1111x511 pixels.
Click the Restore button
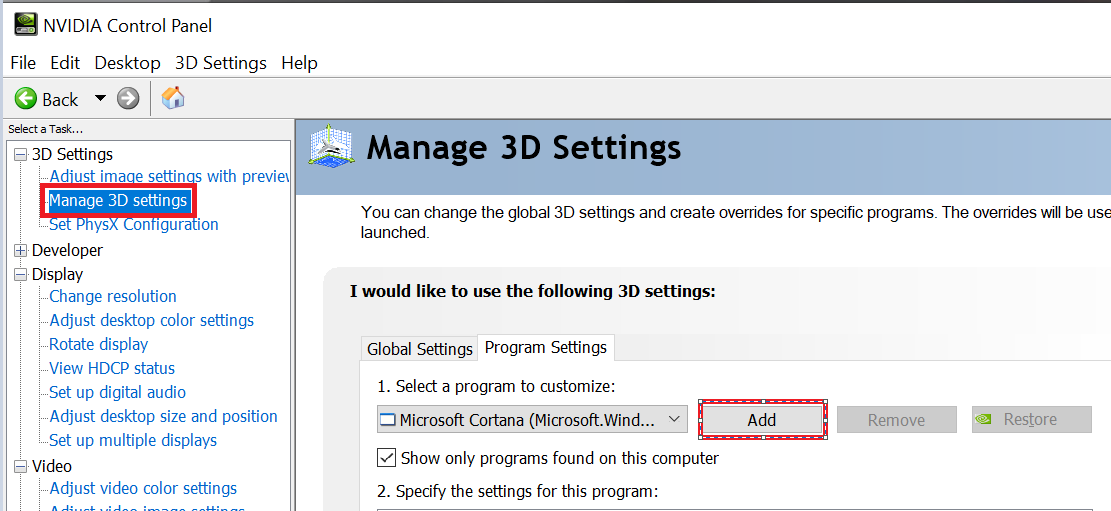1031,420
